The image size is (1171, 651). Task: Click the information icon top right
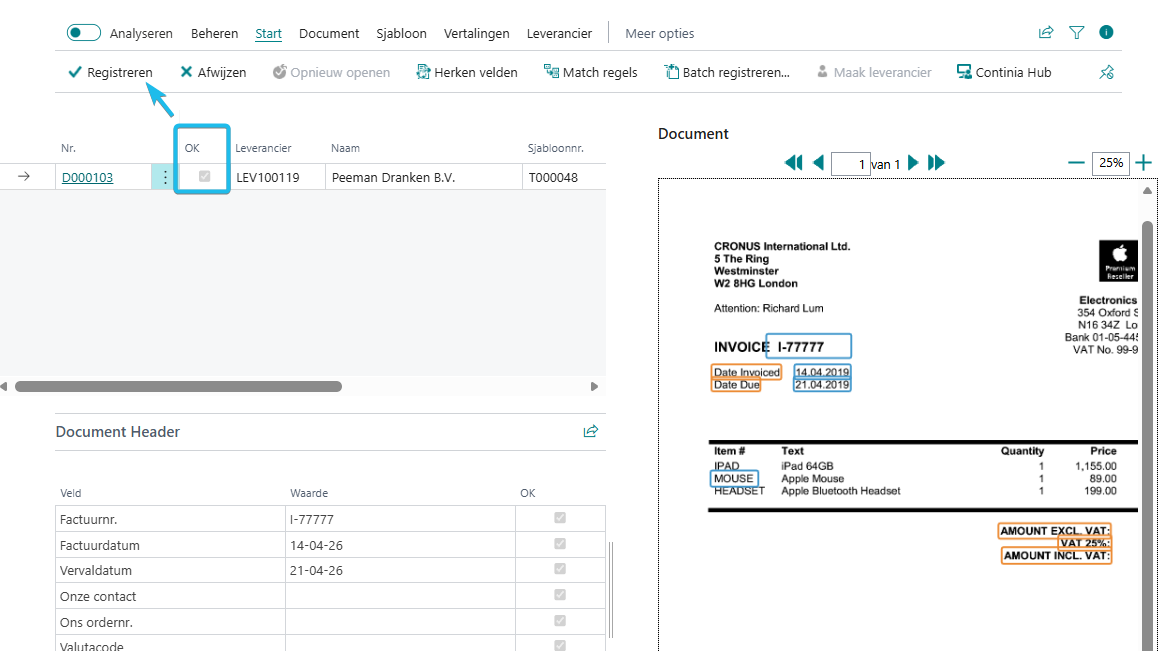coord(1106,33)
